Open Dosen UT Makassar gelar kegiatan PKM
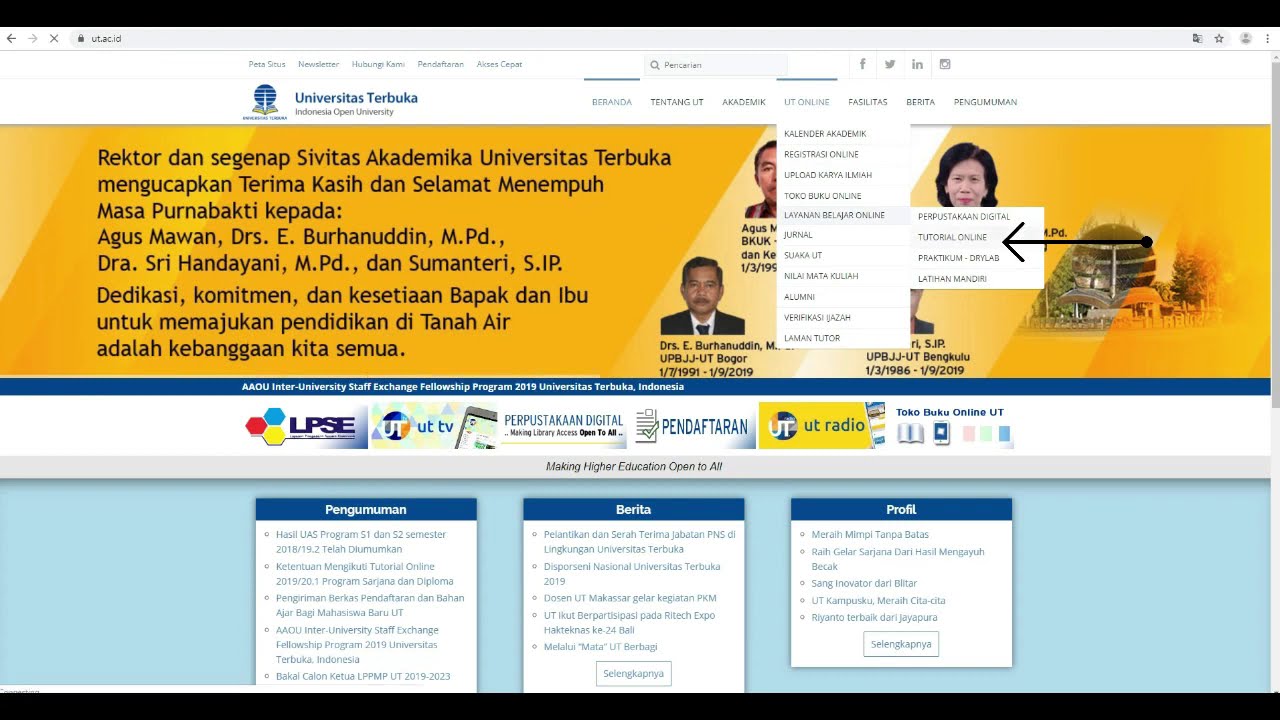The height and width of the screenshot is (720, 1280). 630,598
